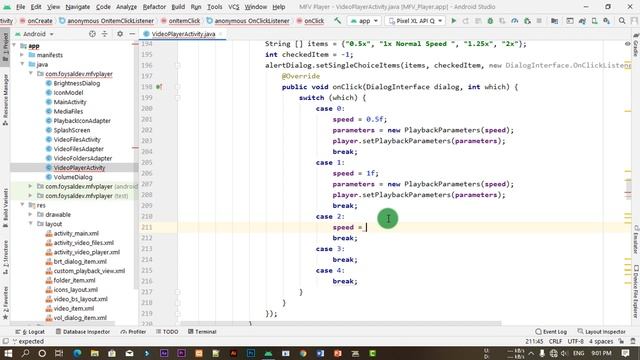Image resolution: width=640 pixels, height=360 pixels.
Task: Toggle the Gradle side panel
Action: 636,45
